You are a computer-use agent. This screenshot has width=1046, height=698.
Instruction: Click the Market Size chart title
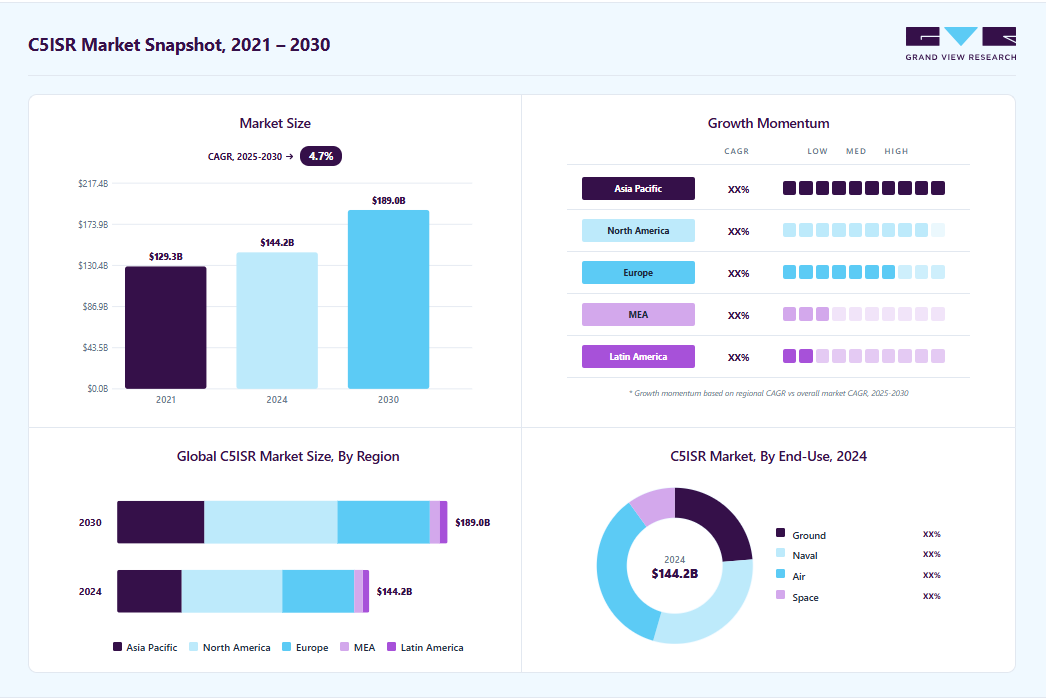275,123
